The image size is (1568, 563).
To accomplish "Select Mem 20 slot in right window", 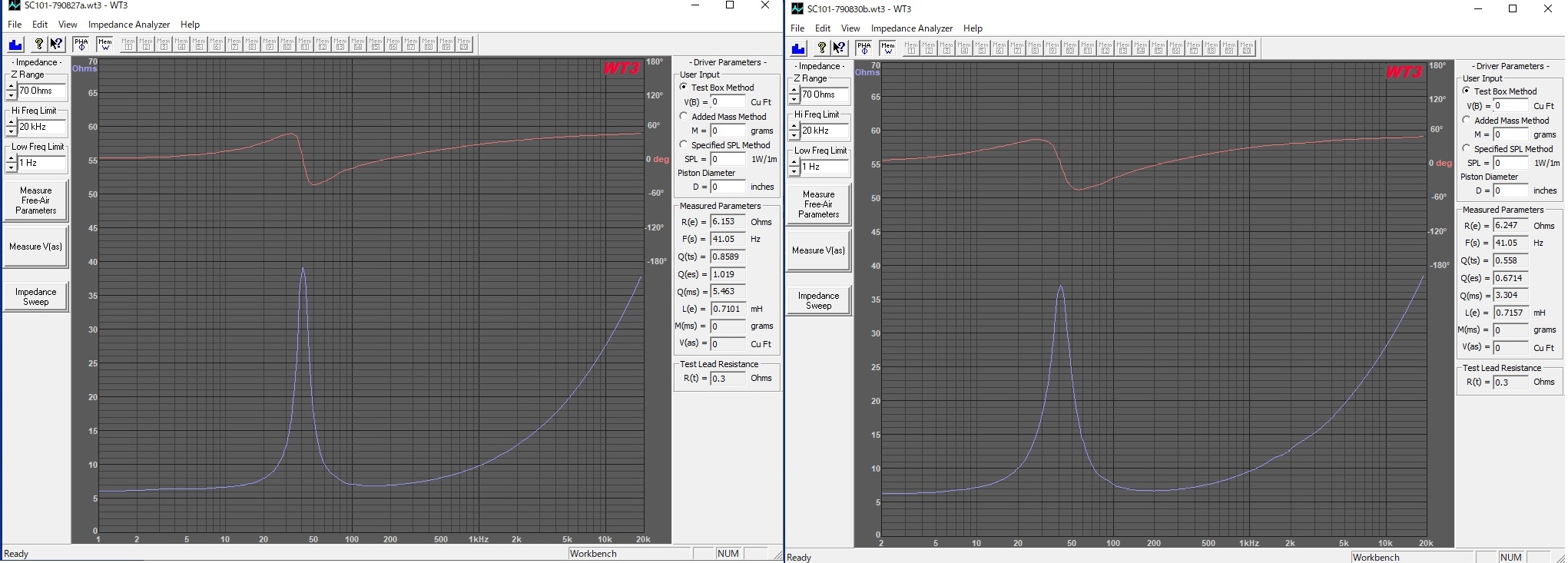I will [1247, 48].
